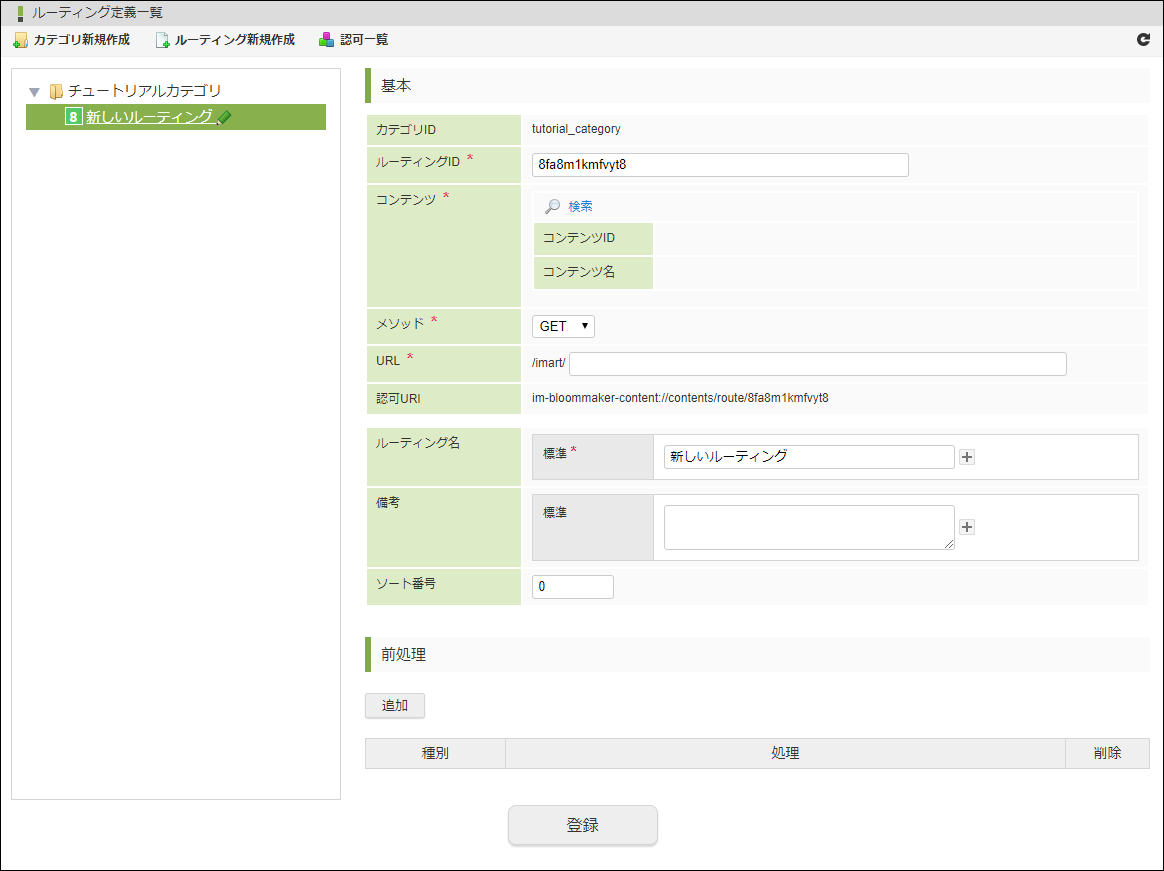1164x871 pixels.
Task: Click the green 8 routing icon
Action: pyautogui.click(x=73, y=117)
